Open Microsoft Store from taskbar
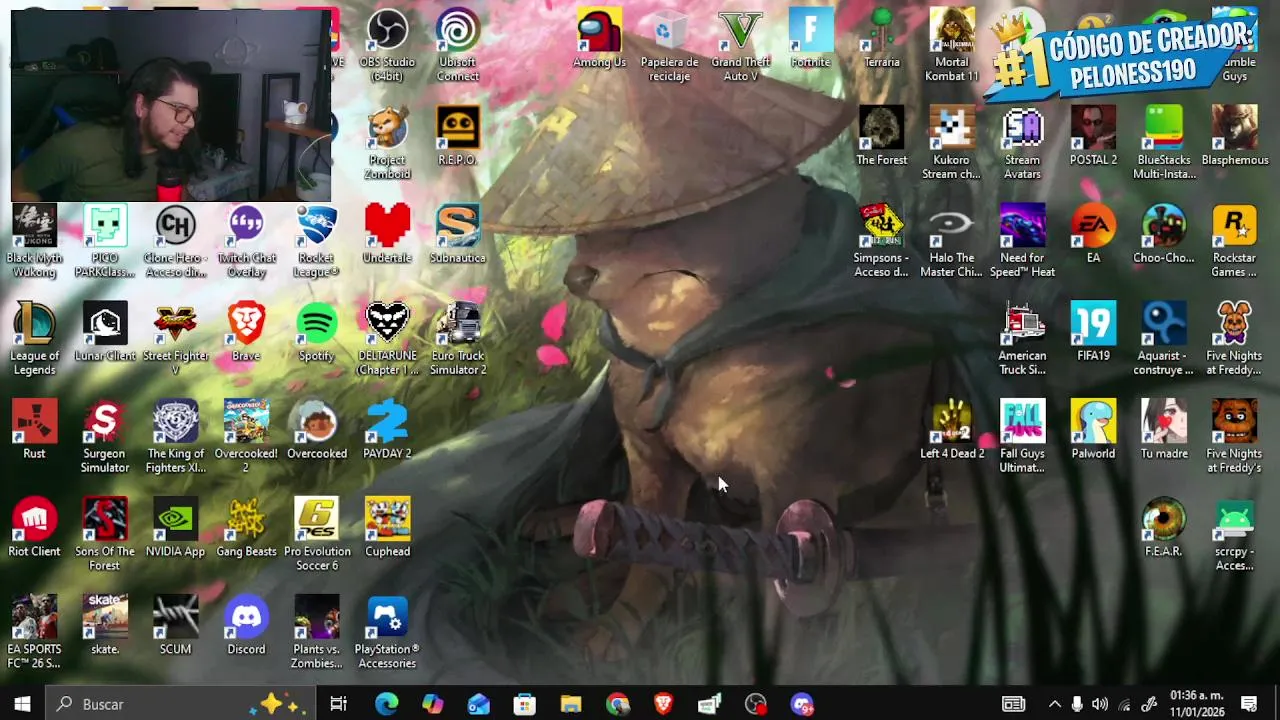 pos(524,704)
